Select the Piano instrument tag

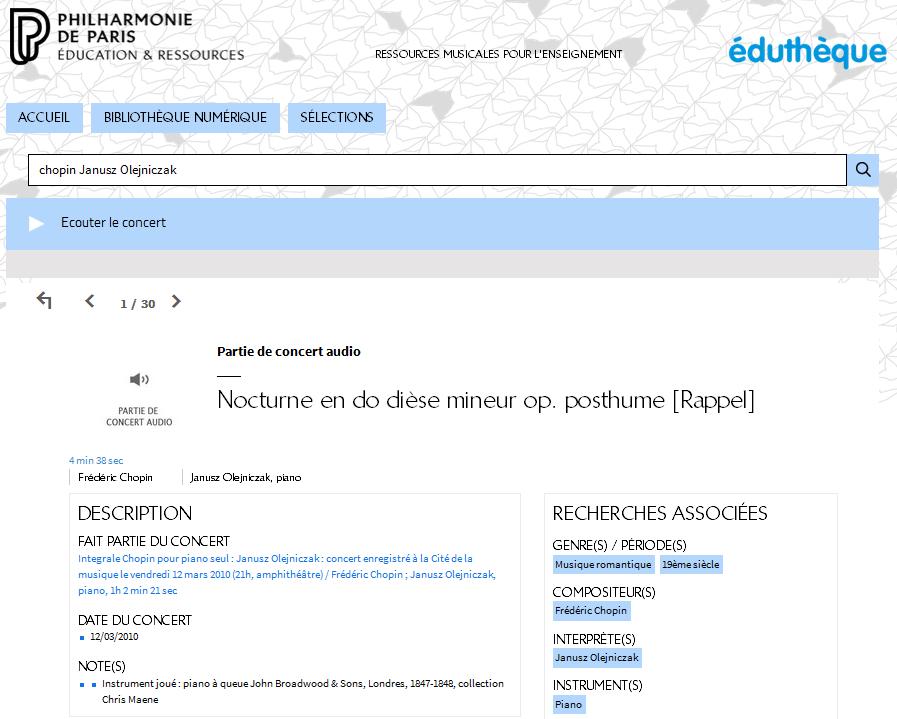[x=568, y=704]
